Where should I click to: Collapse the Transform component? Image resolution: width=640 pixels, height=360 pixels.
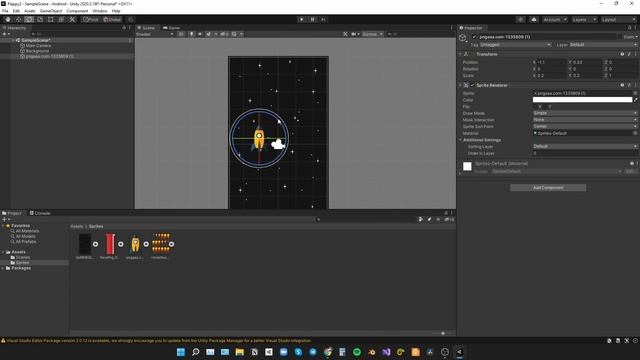coord(460,54)
